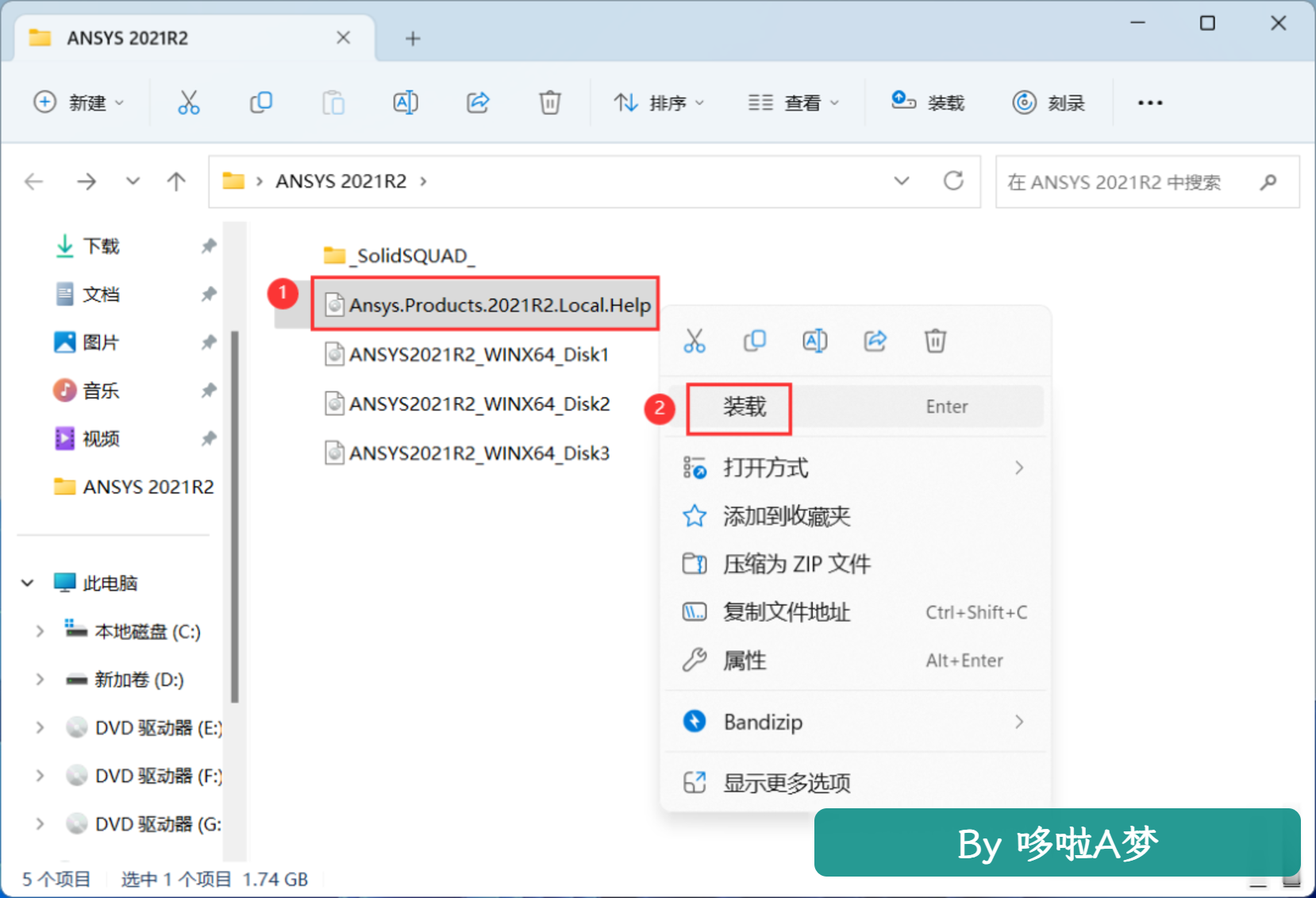
Task: Unpin Videos (视频) using its pin icon
Action: [x=209, y=438]
